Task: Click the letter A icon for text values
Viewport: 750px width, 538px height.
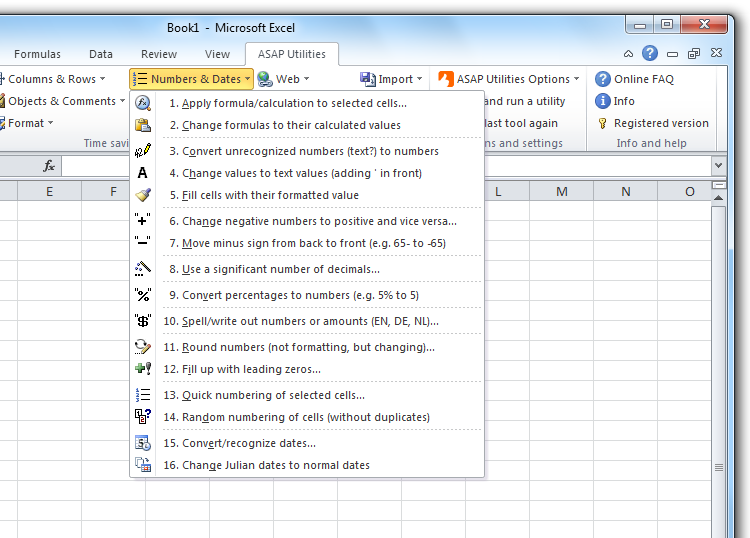Action: [143, 173]
